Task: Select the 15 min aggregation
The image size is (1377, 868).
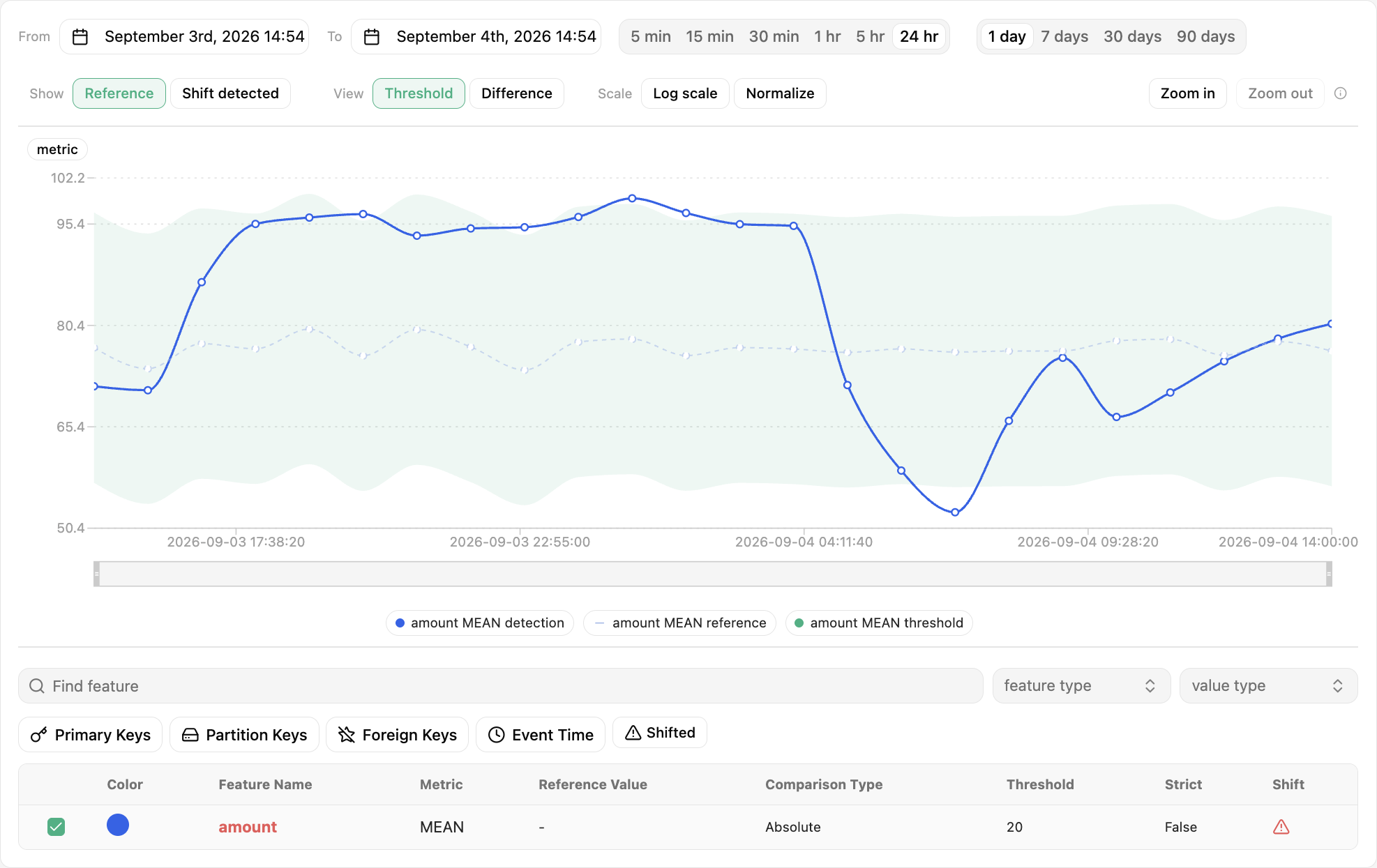Action: point(709,37)
